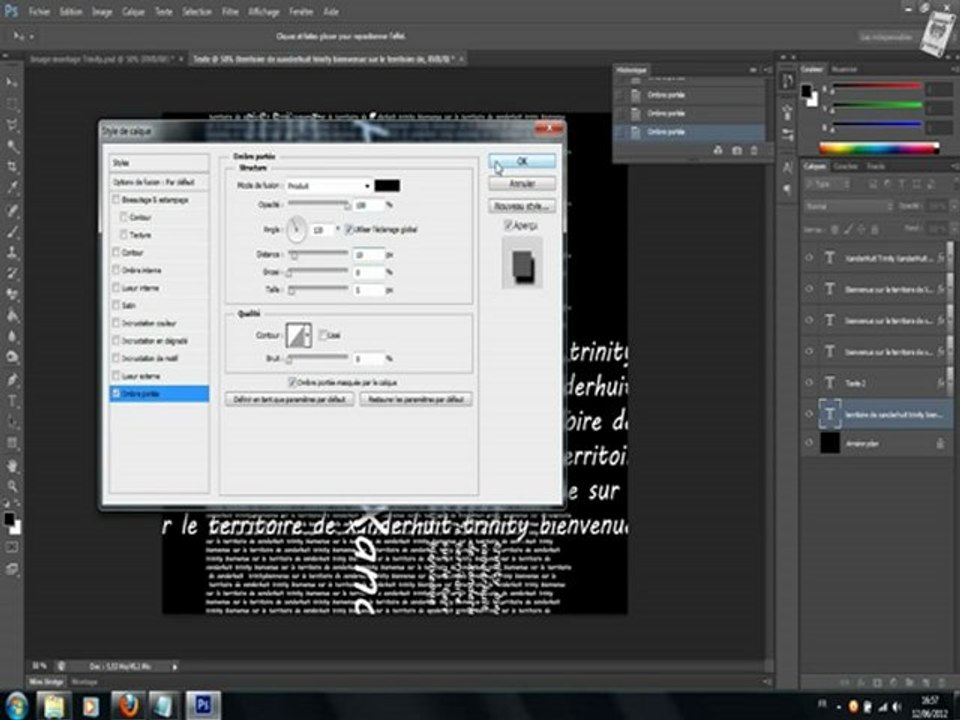
Task: Click the black shadow color swatch
Action: click(387, 186)
